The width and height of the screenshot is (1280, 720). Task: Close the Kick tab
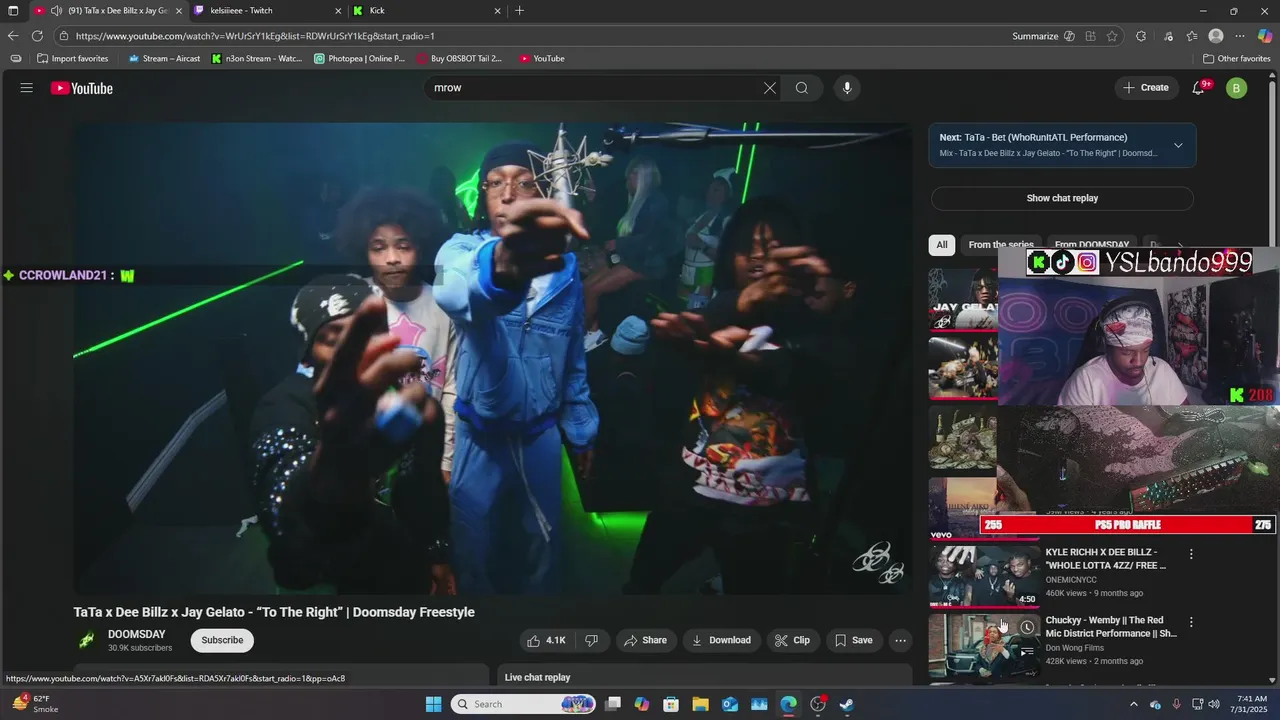[497, 11]
